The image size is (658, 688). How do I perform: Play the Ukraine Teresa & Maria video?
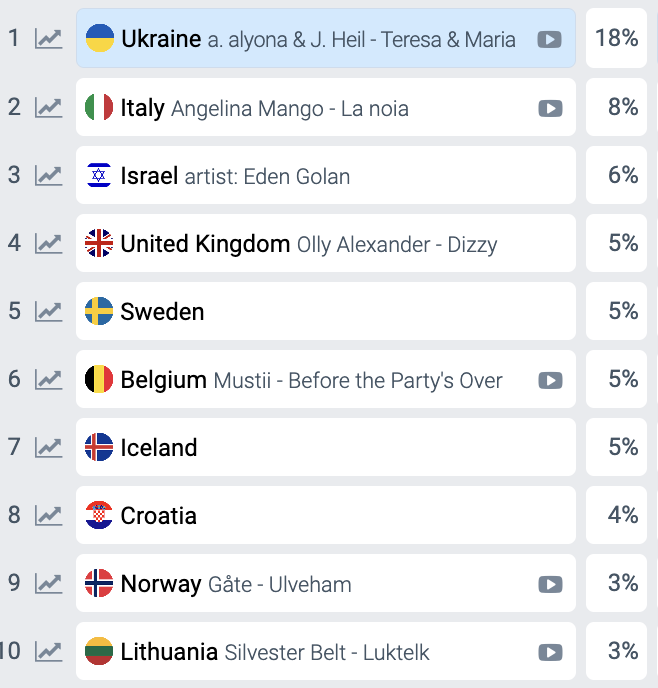tap(550, 39)
